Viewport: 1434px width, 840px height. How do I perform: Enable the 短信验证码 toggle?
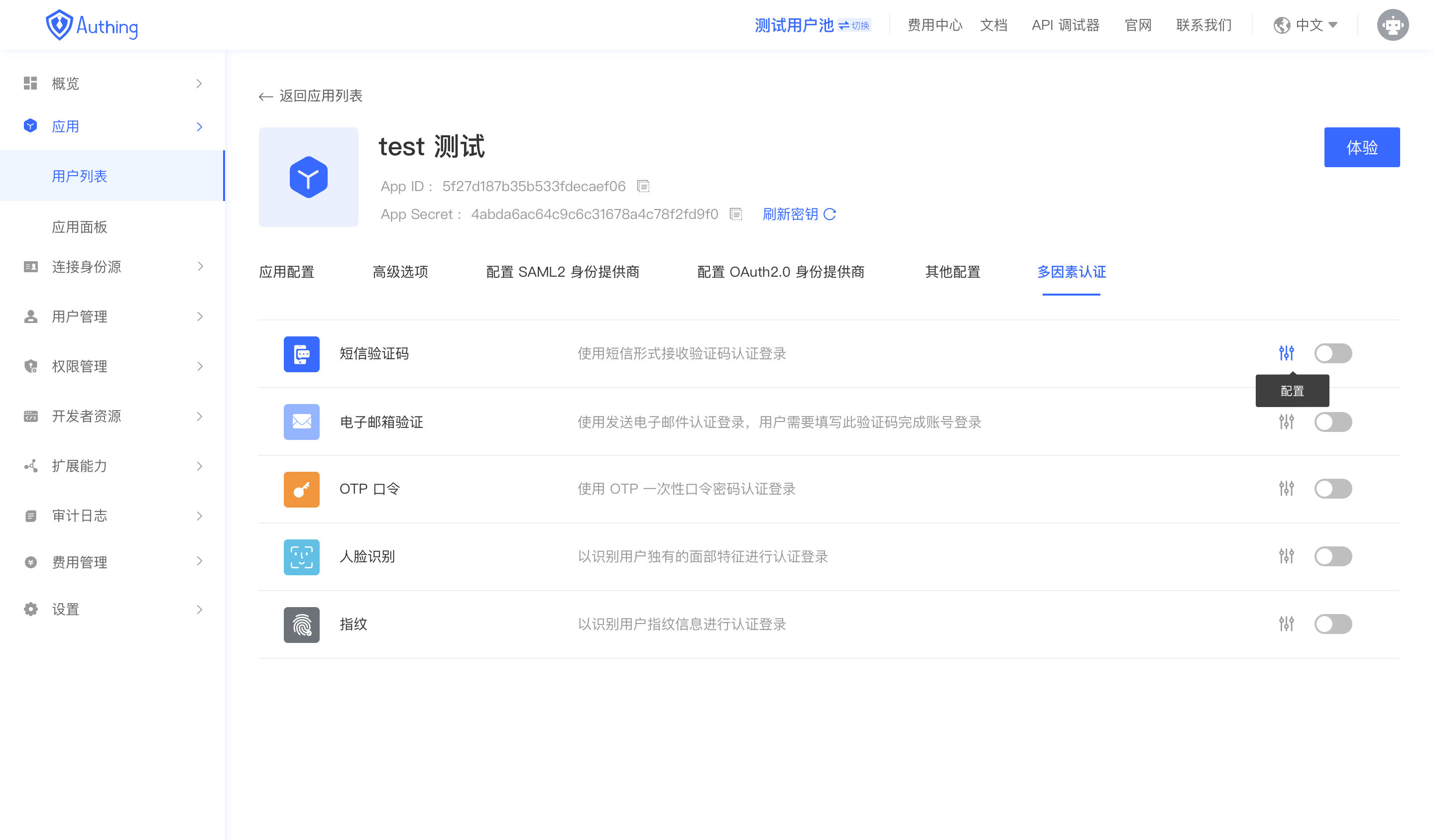tap(1333, 353)
